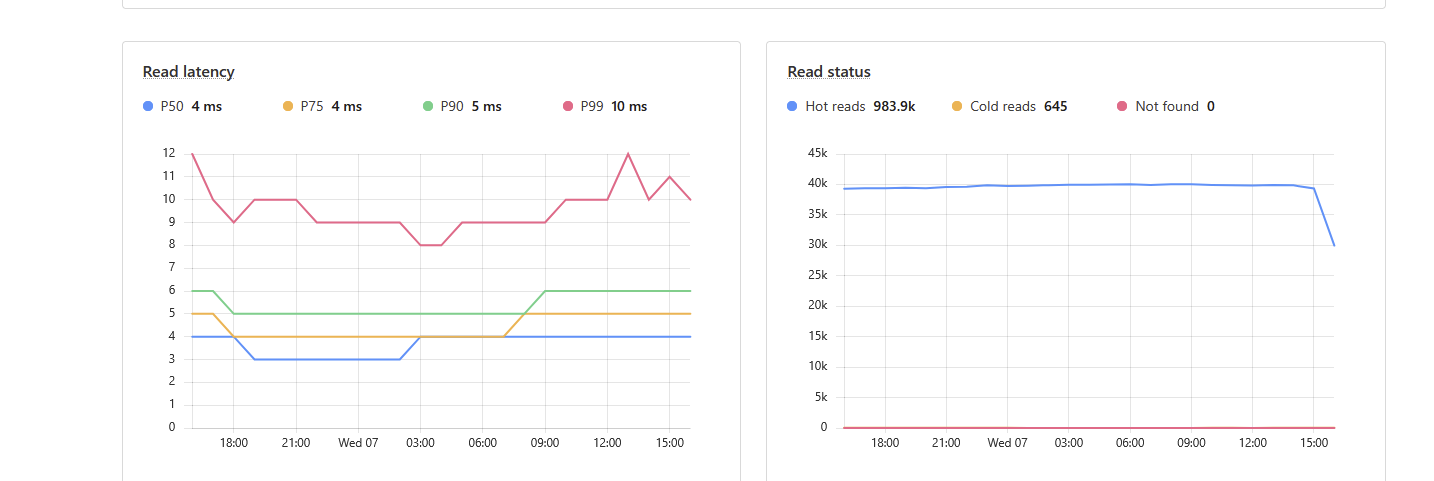Click the P99 12 ms peak near 13:00
This screenshot has height=481, width=1434.
pyautogui.click(x=628, y=154)
